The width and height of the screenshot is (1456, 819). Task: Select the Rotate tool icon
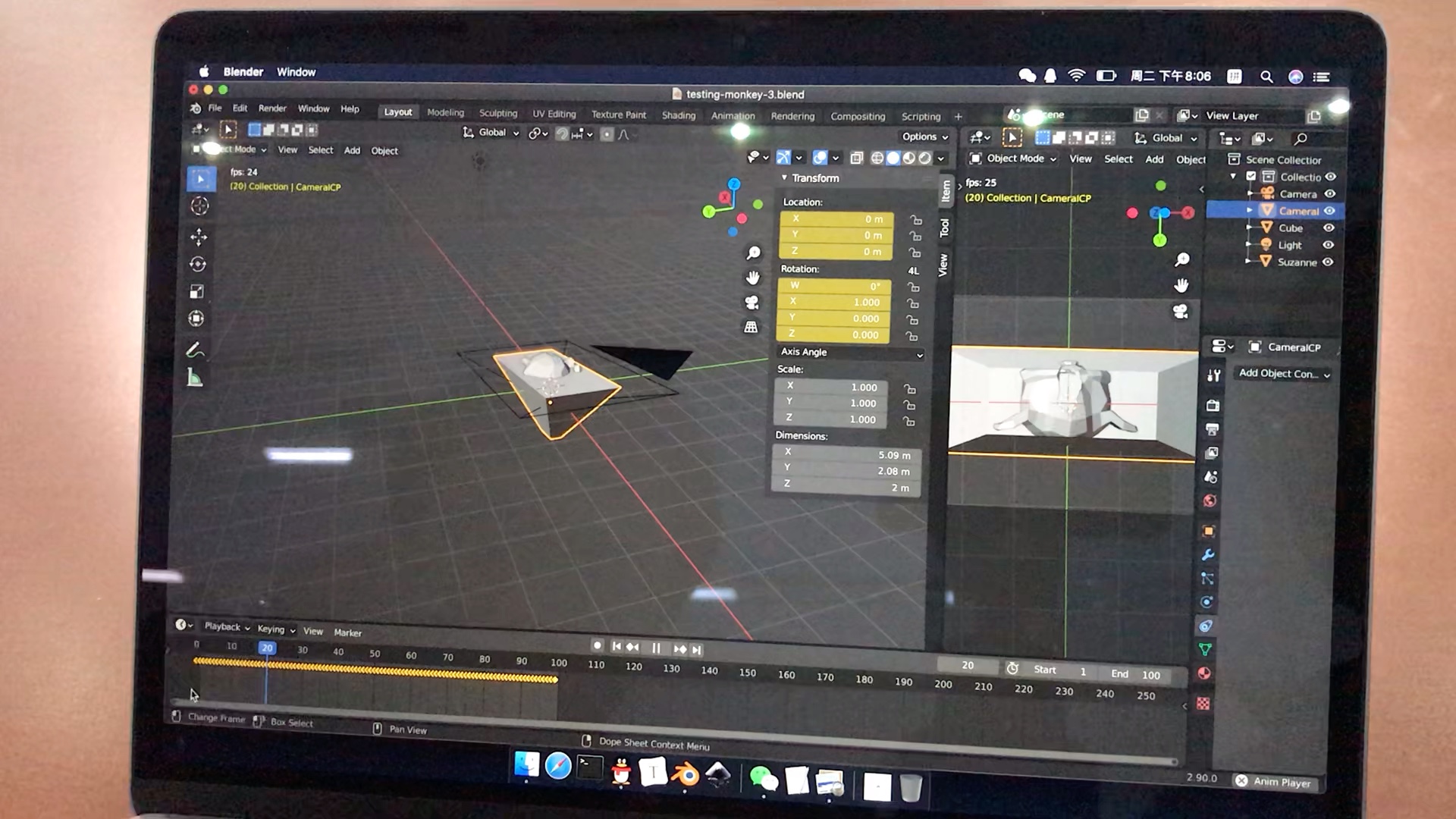point(197,263)
